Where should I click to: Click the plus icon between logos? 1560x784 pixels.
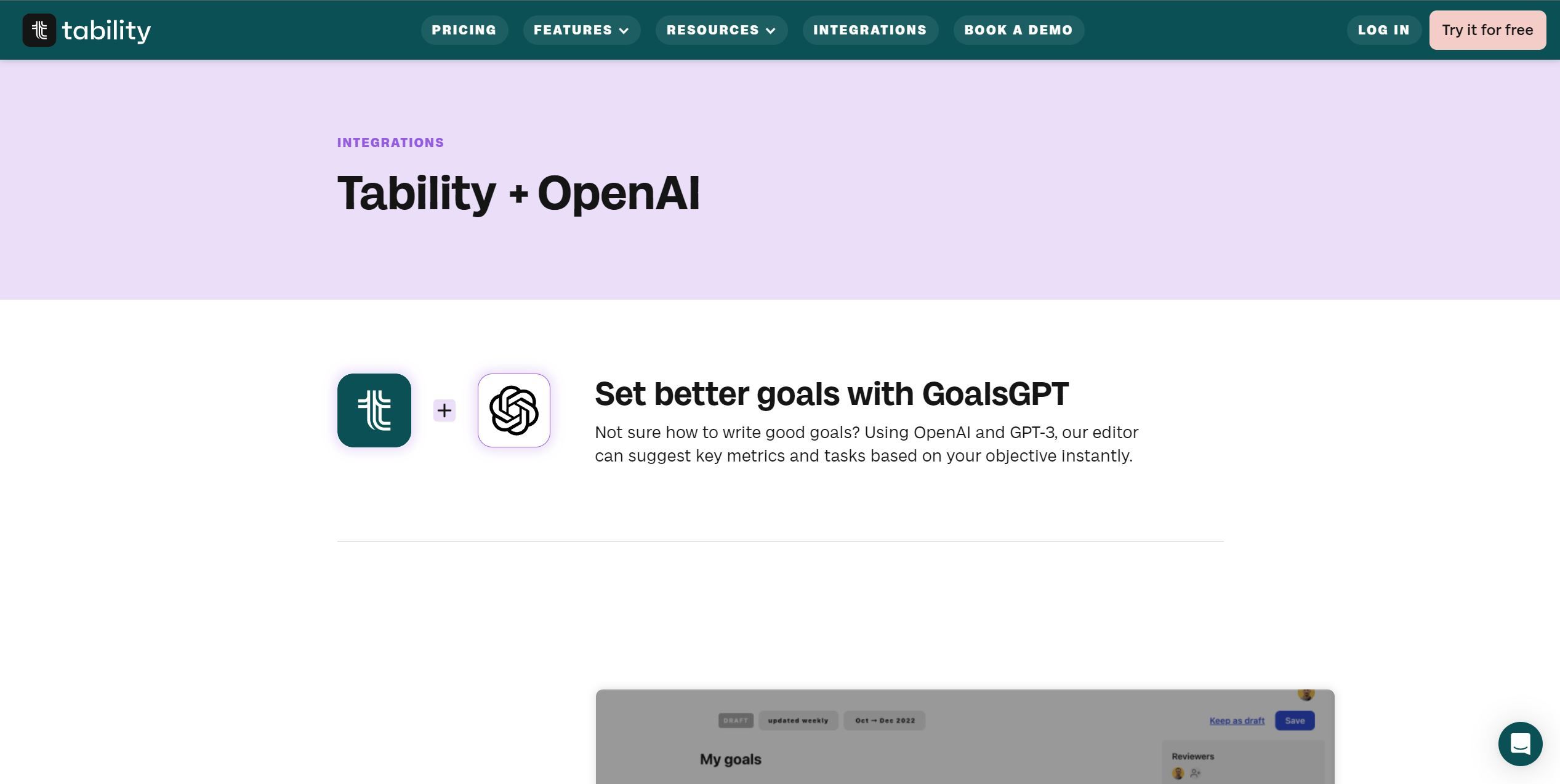(x=444, y=410)
